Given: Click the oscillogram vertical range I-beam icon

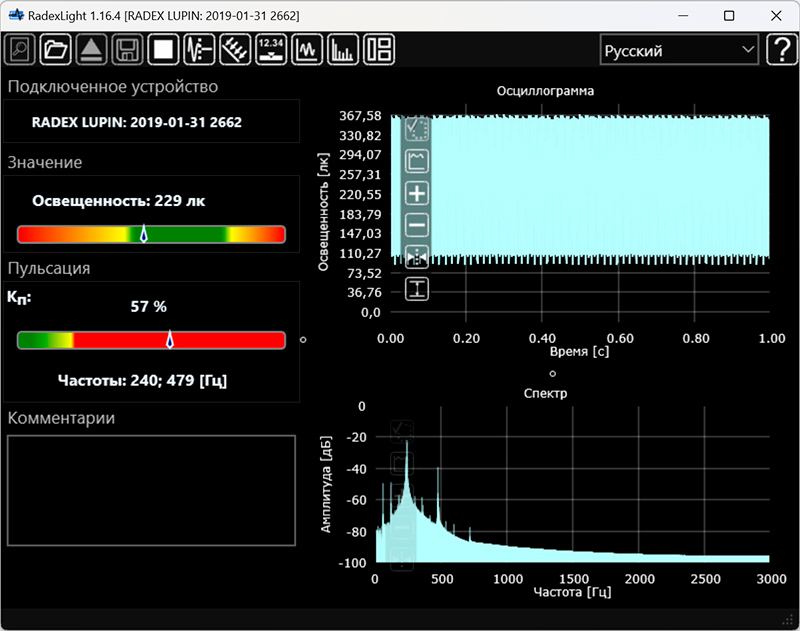Looking at the screenshot, I should click(417, 289).
